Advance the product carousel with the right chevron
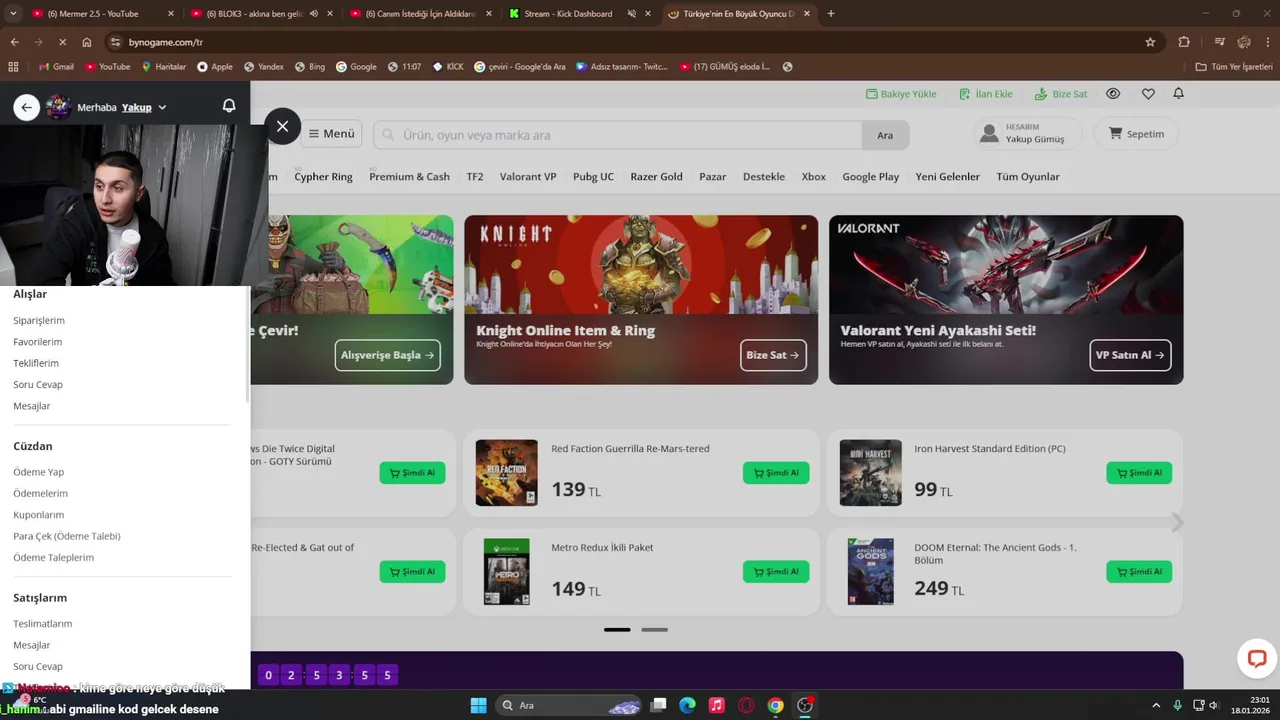The height and width of the screenshot is (720, 1280). tap(1177, 523)
